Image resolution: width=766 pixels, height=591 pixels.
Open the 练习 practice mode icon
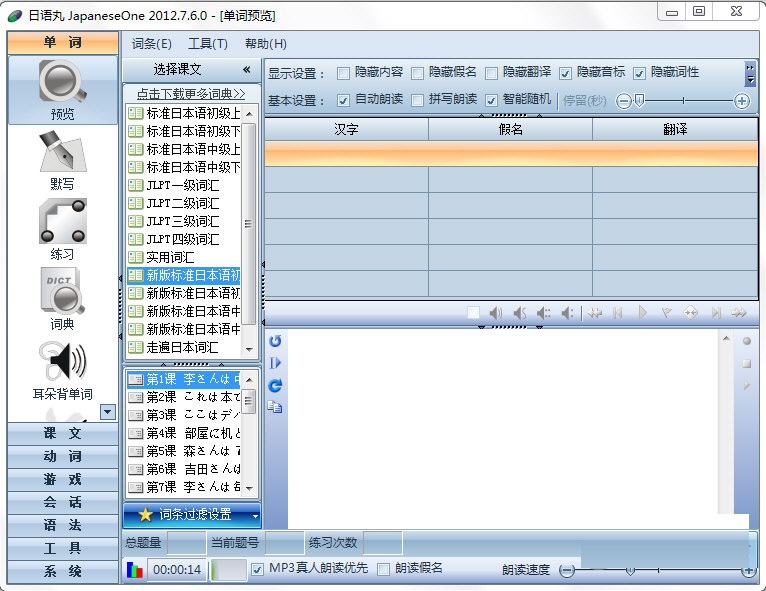pyautogui.click(x=63, y=230)
